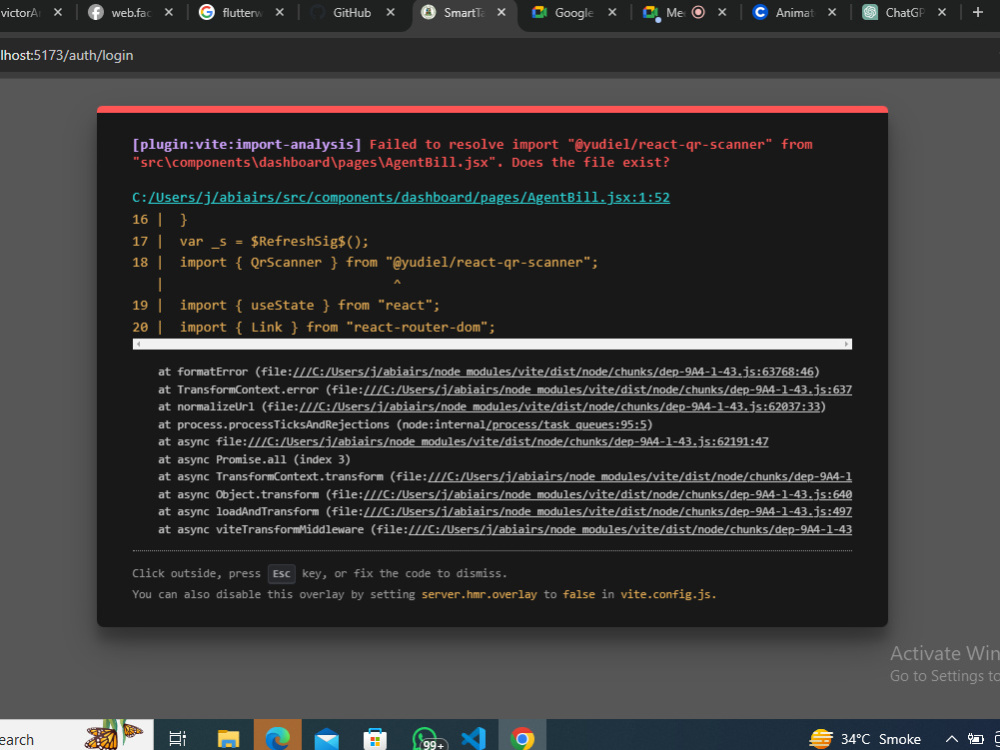Open viteTransformMiddleware stack trace file link
This screenshot has height=750, width=1000.
tap(630, 529)
